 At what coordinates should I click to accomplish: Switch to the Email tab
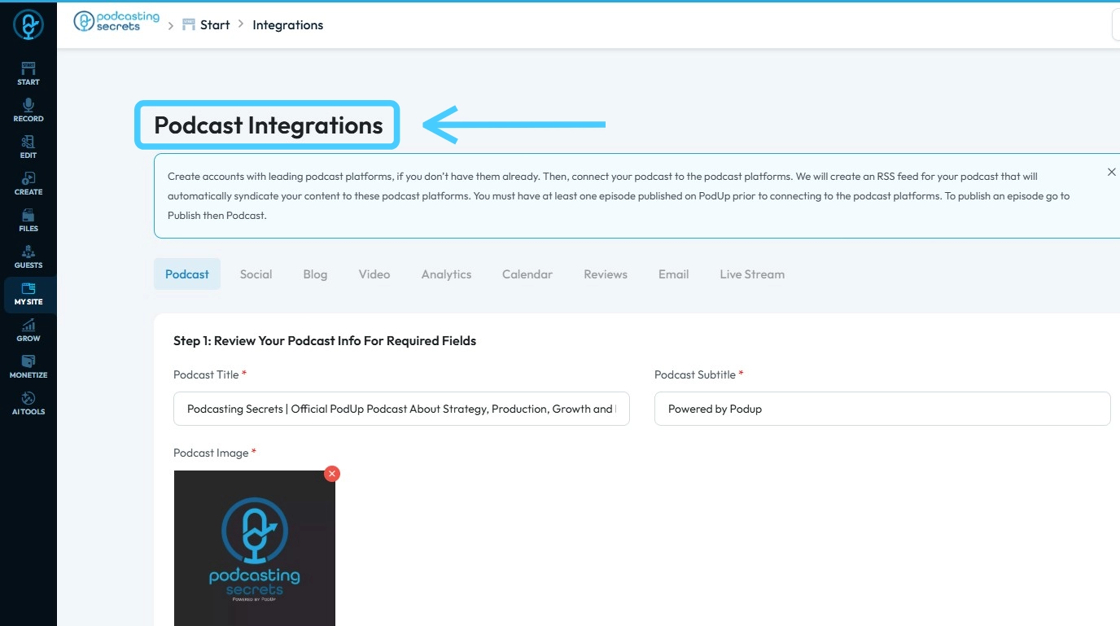point(674,274)
